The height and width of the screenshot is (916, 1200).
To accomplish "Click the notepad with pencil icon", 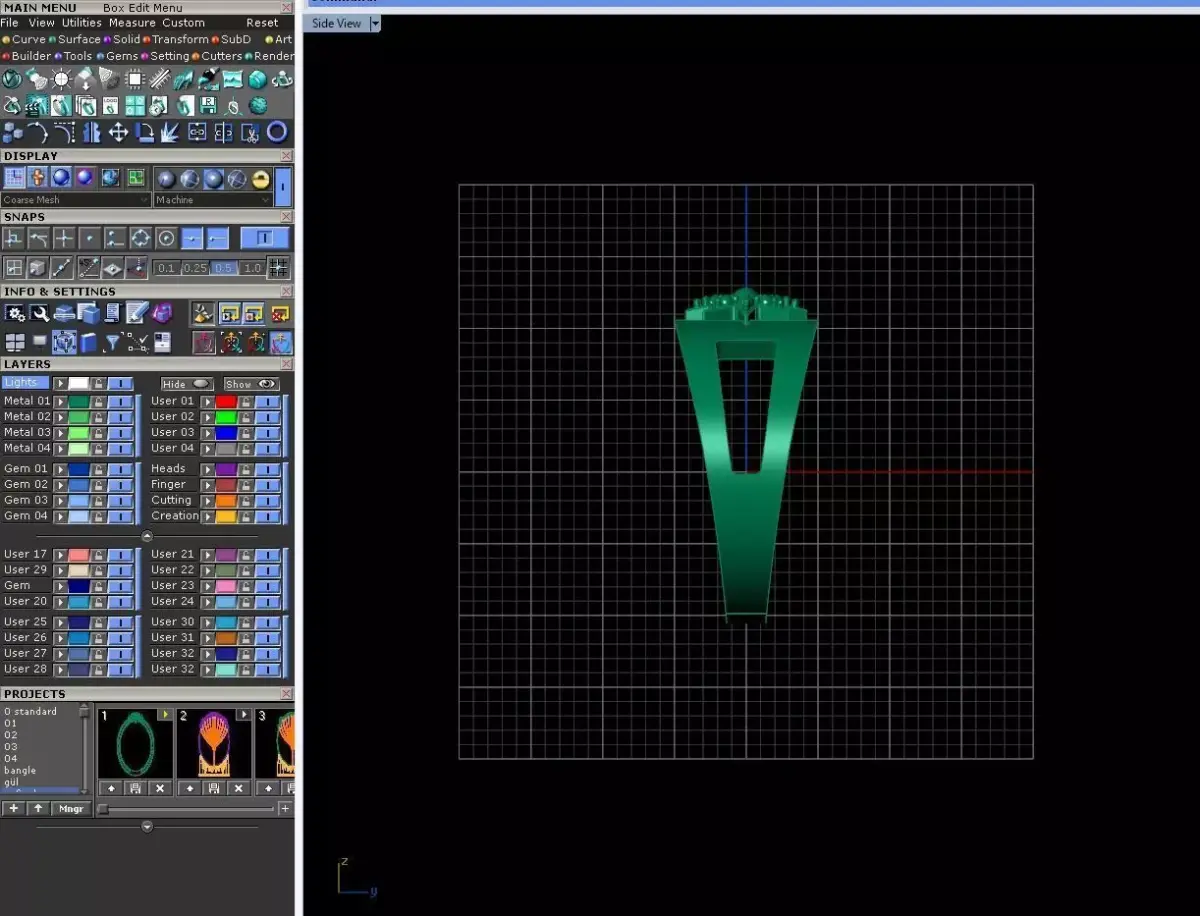I will [137, 312].
